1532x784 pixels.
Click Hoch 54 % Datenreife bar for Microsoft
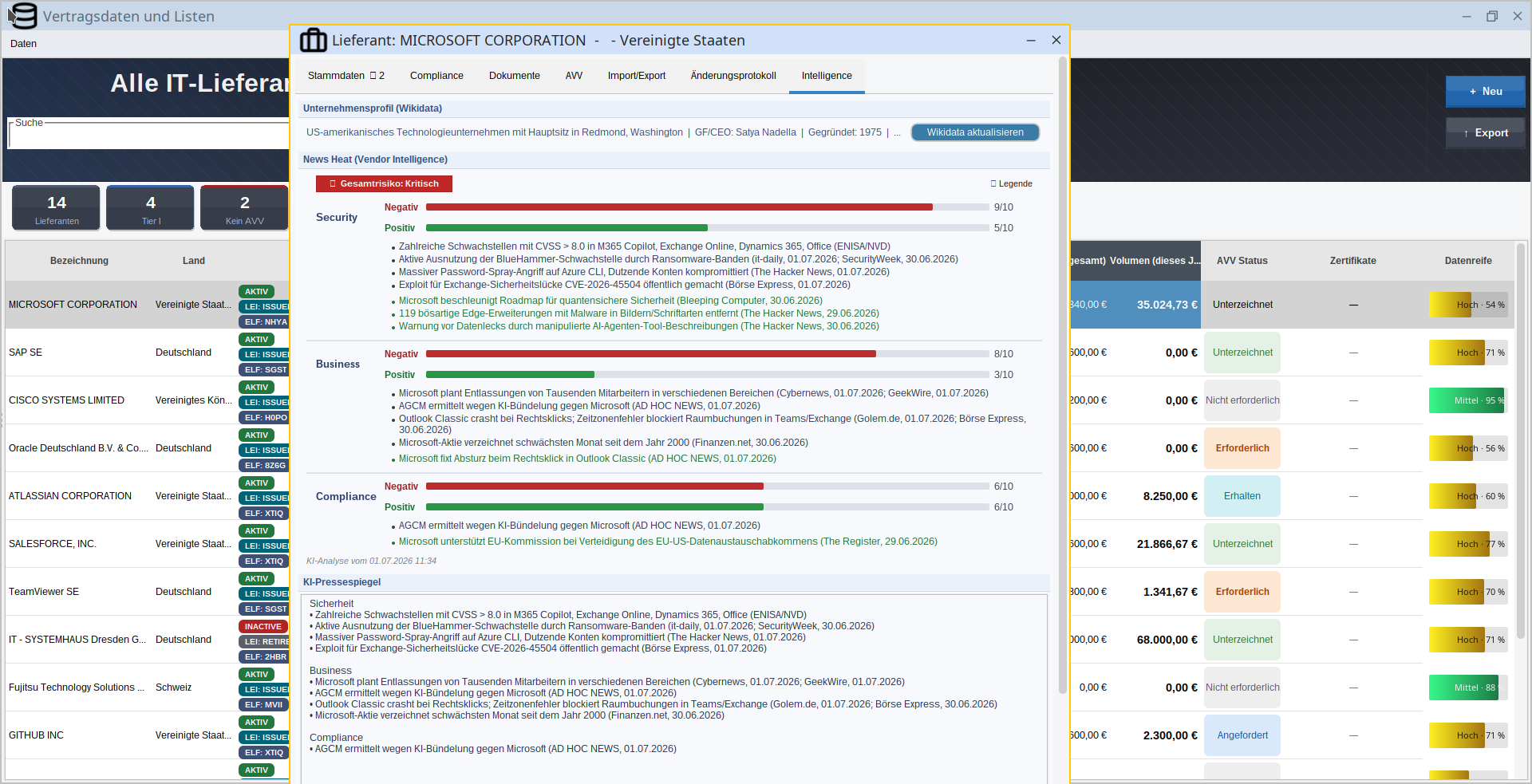pyautogui.click(x=1468, y=305)
